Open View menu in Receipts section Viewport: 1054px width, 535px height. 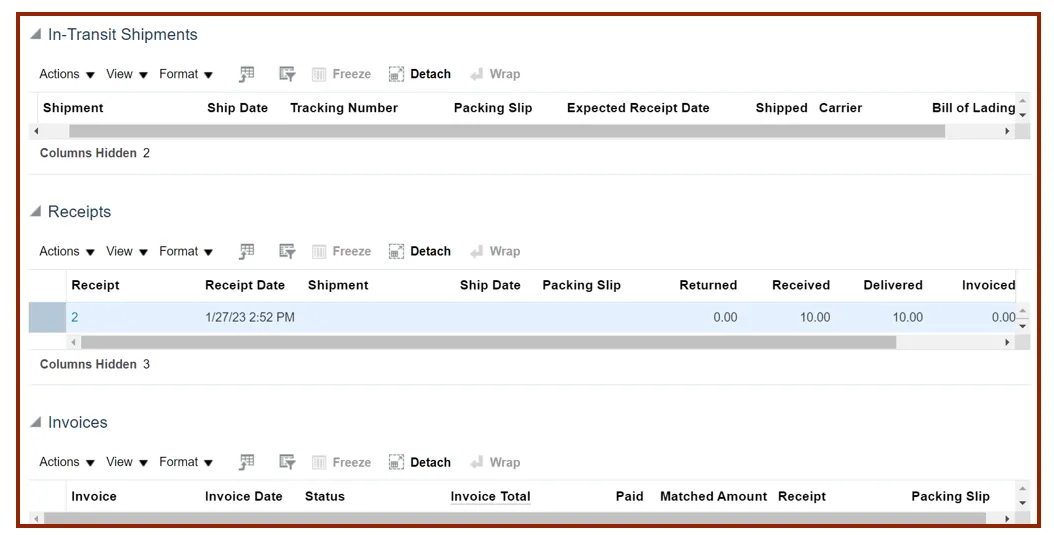[127, 251]
